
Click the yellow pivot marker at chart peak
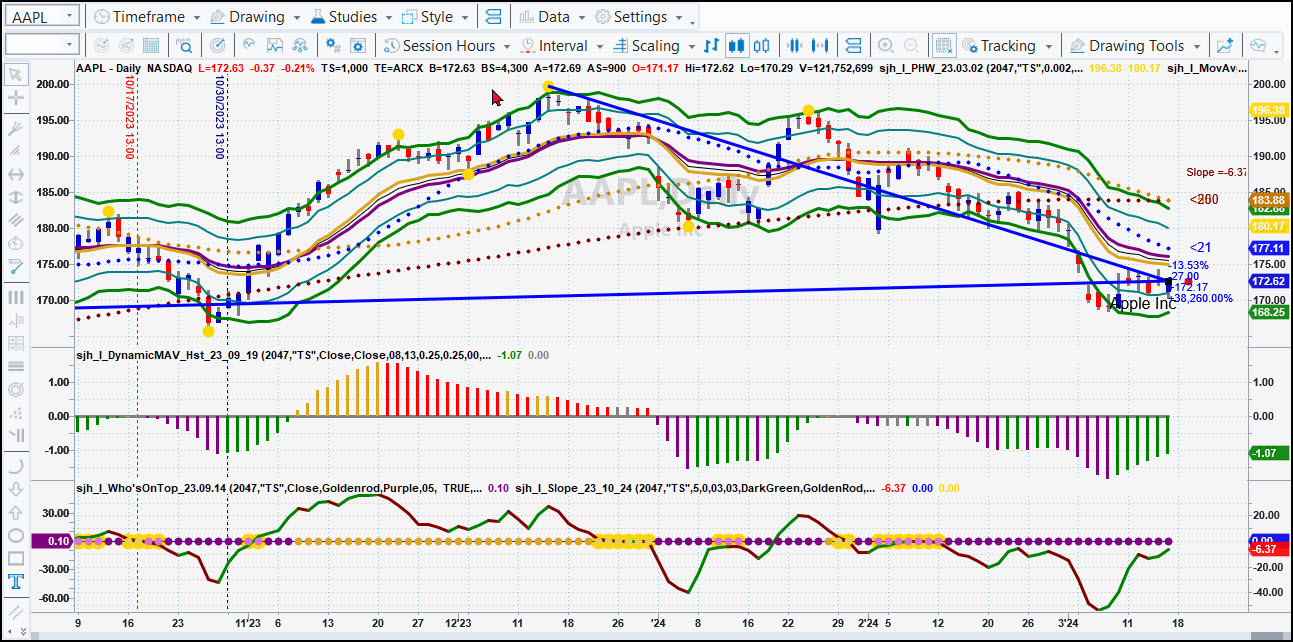coord(549,88)
